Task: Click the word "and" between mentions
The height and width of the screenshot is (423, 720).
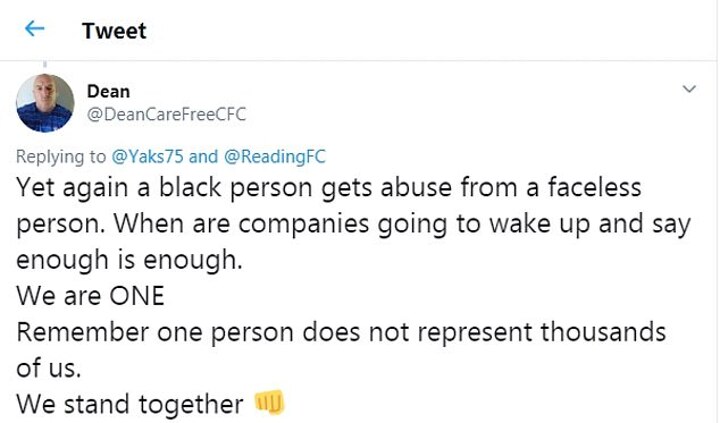Action: (x=203, y=157)
